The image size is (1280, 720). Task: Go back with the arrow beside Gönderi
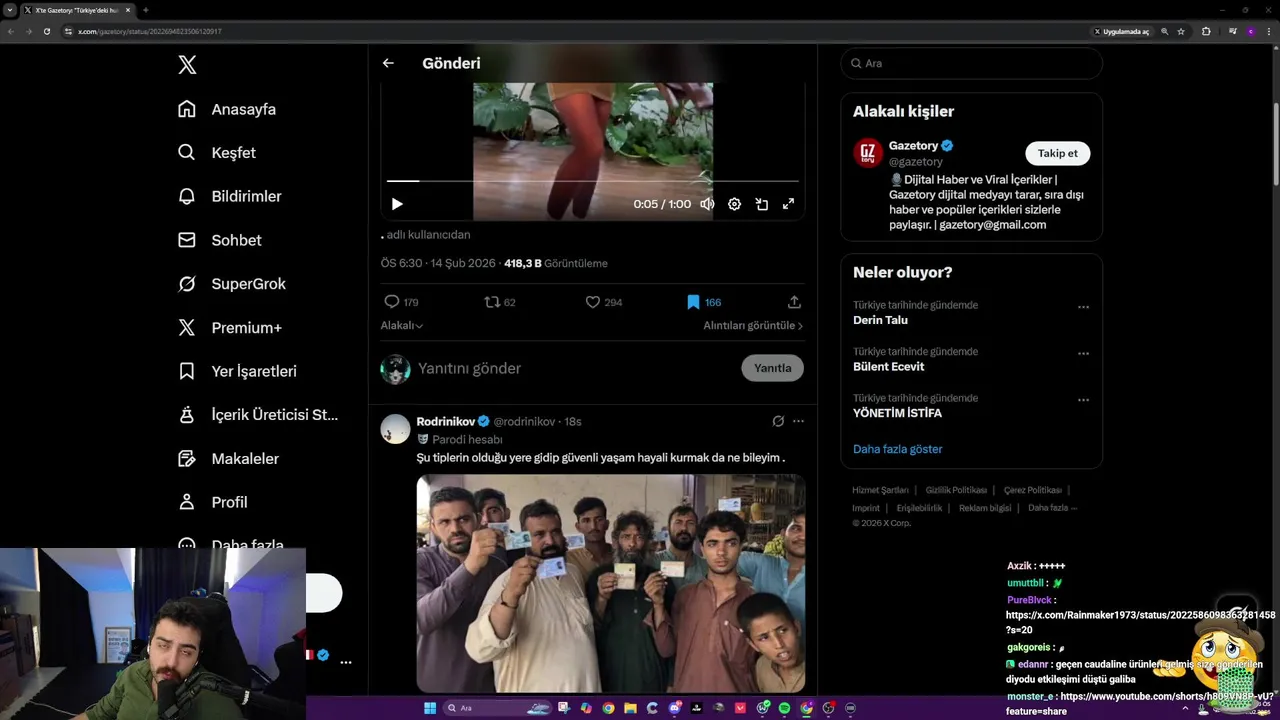(388, 63)
